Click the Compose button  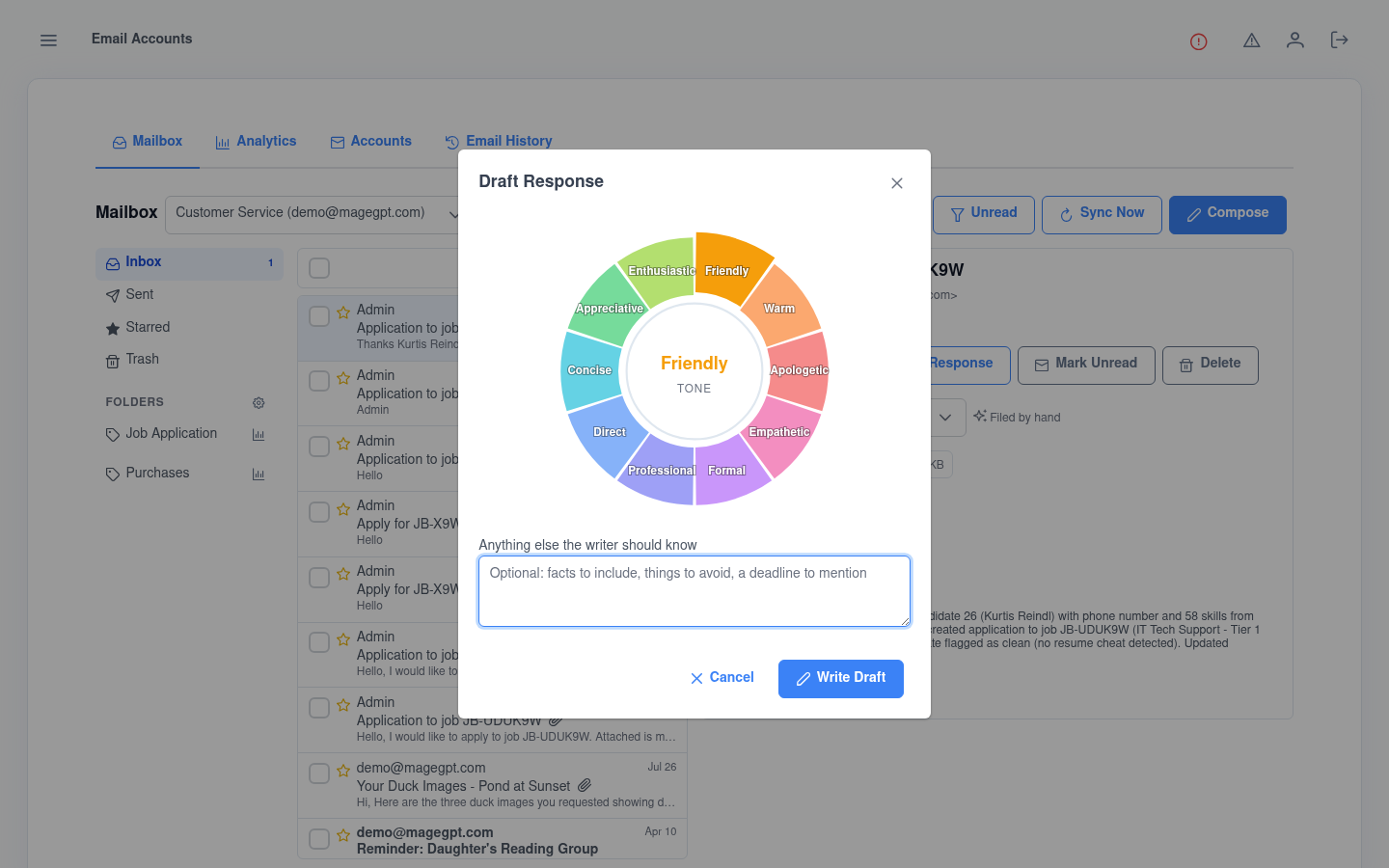point(1228,214)
